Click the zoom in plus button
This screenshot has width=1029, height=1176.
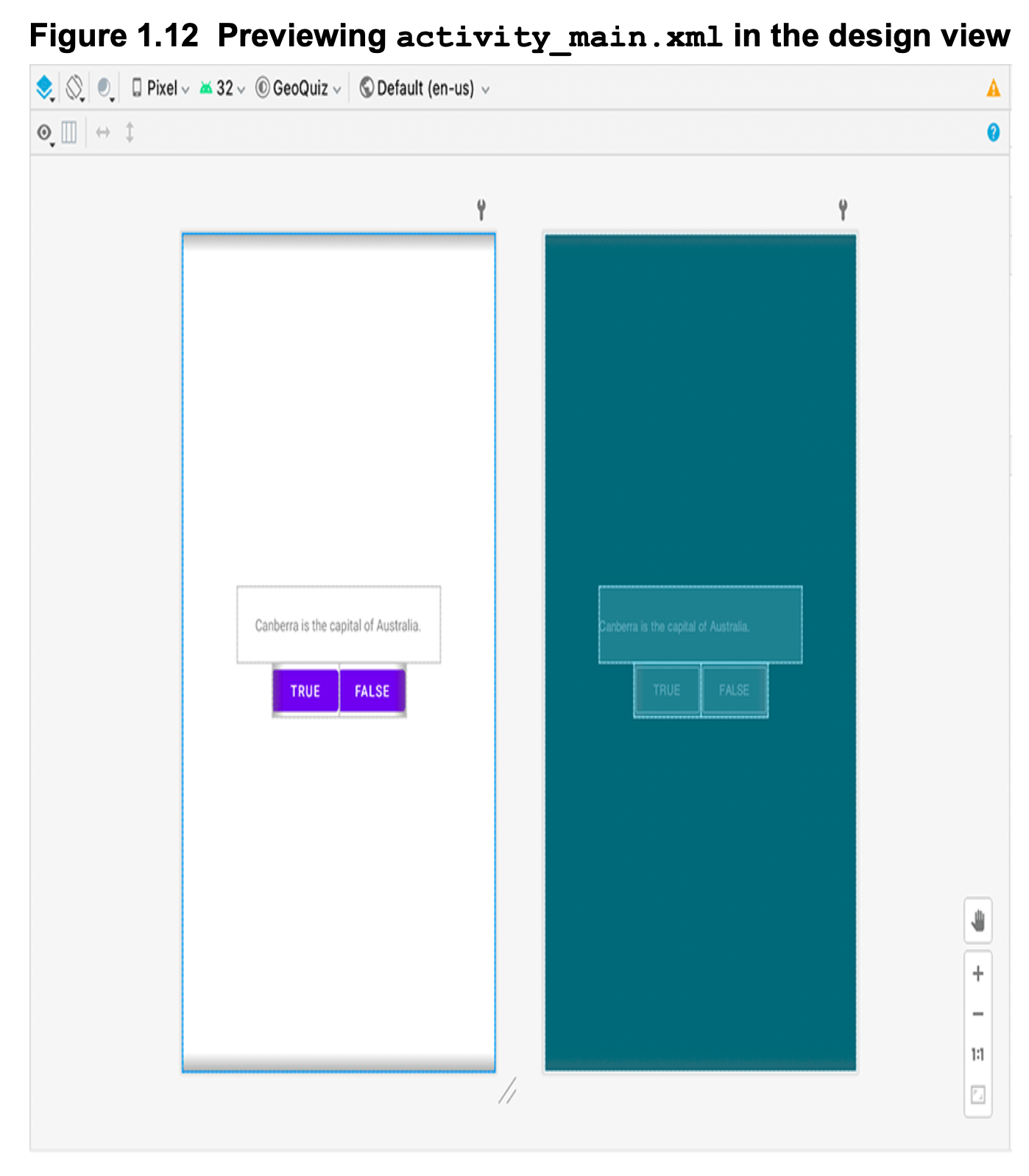978,974
